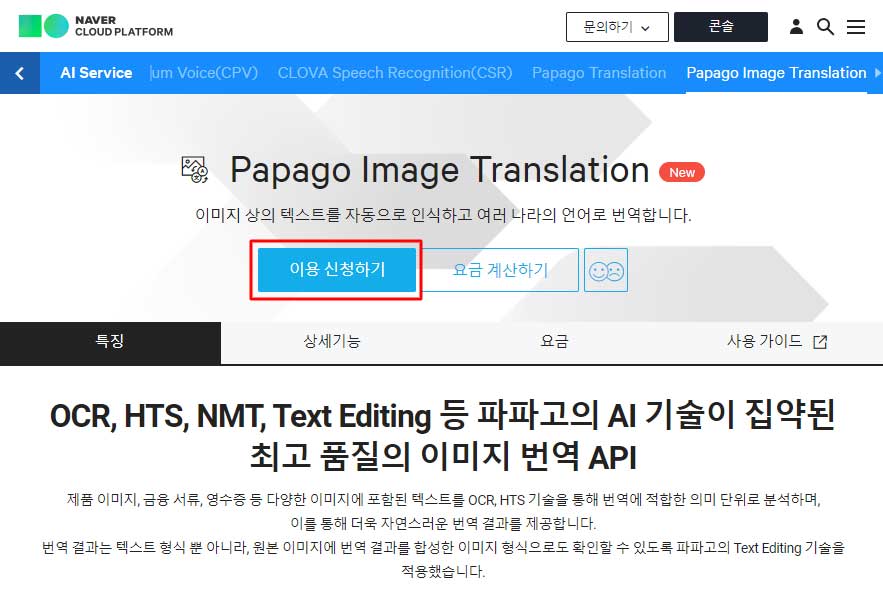Open the hamburger menu
This screenshot has width=883, height=601.
856,26
